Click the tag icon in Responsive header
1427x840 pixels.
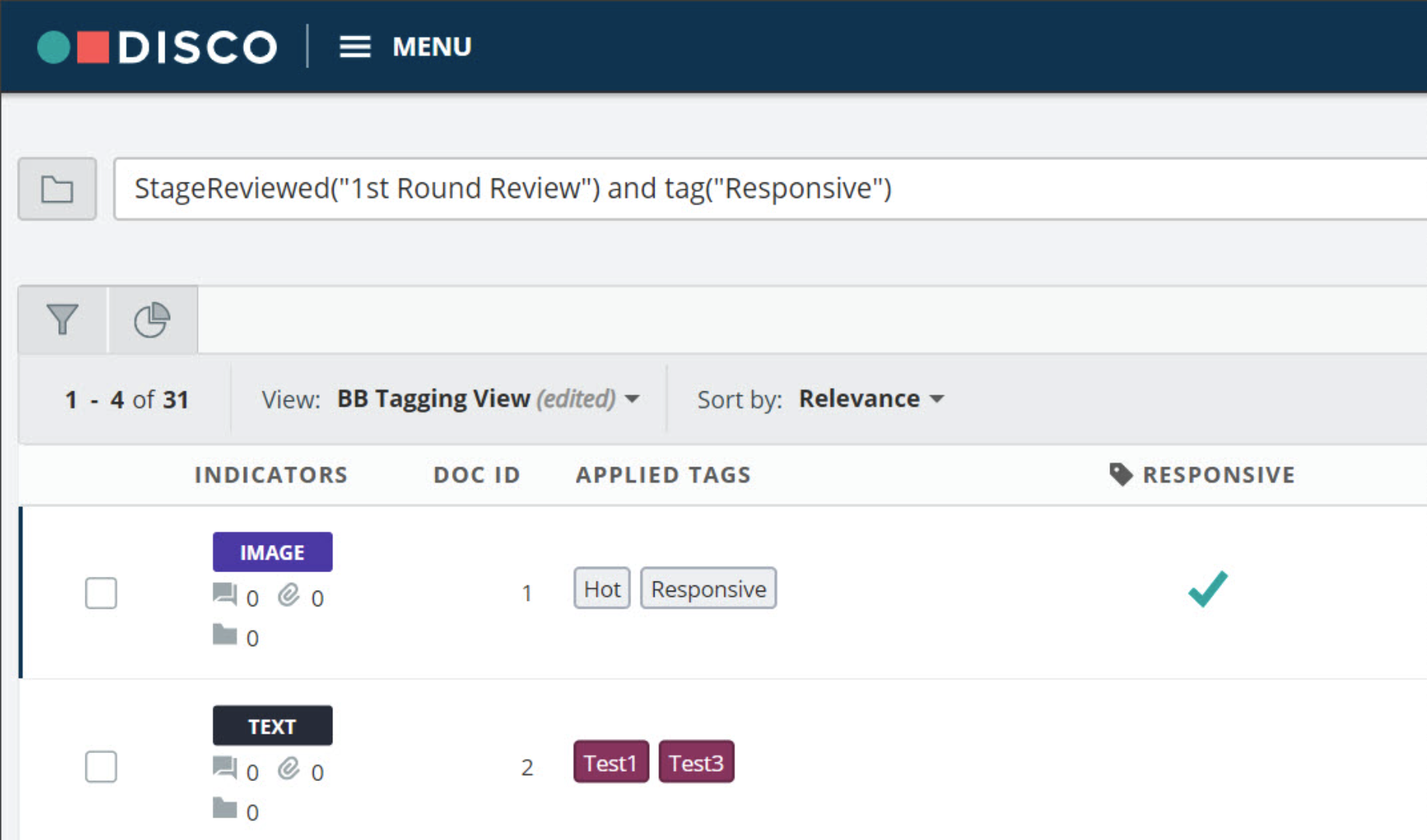tap(1121, 474)
